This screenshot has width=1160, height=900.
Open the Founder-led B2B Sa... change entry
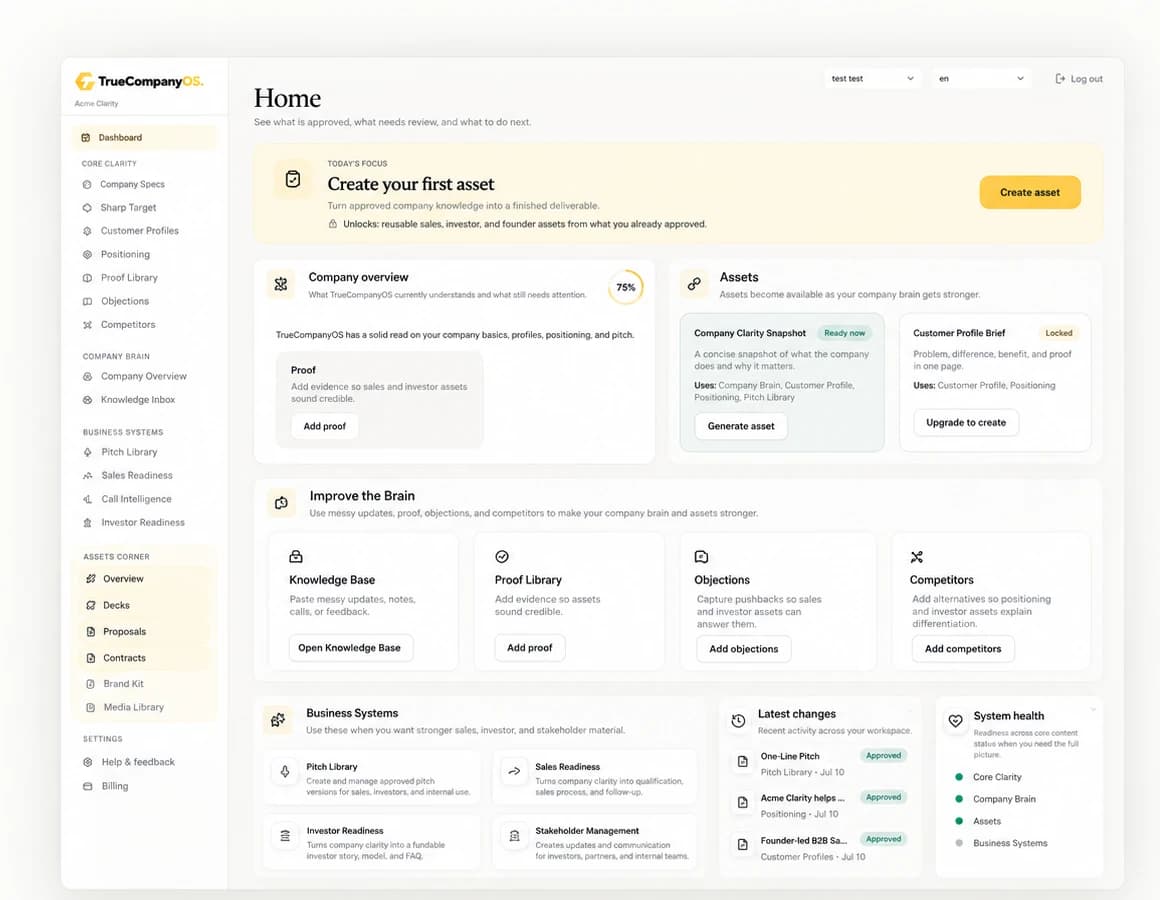point(820,848)
